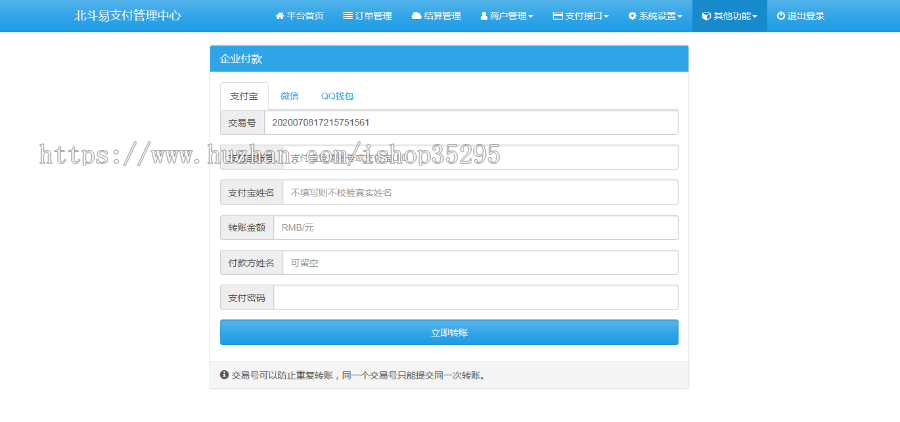Select the 支付宝 tab
The width and height of the screenshot is (900, 422).
pos(244,96)
